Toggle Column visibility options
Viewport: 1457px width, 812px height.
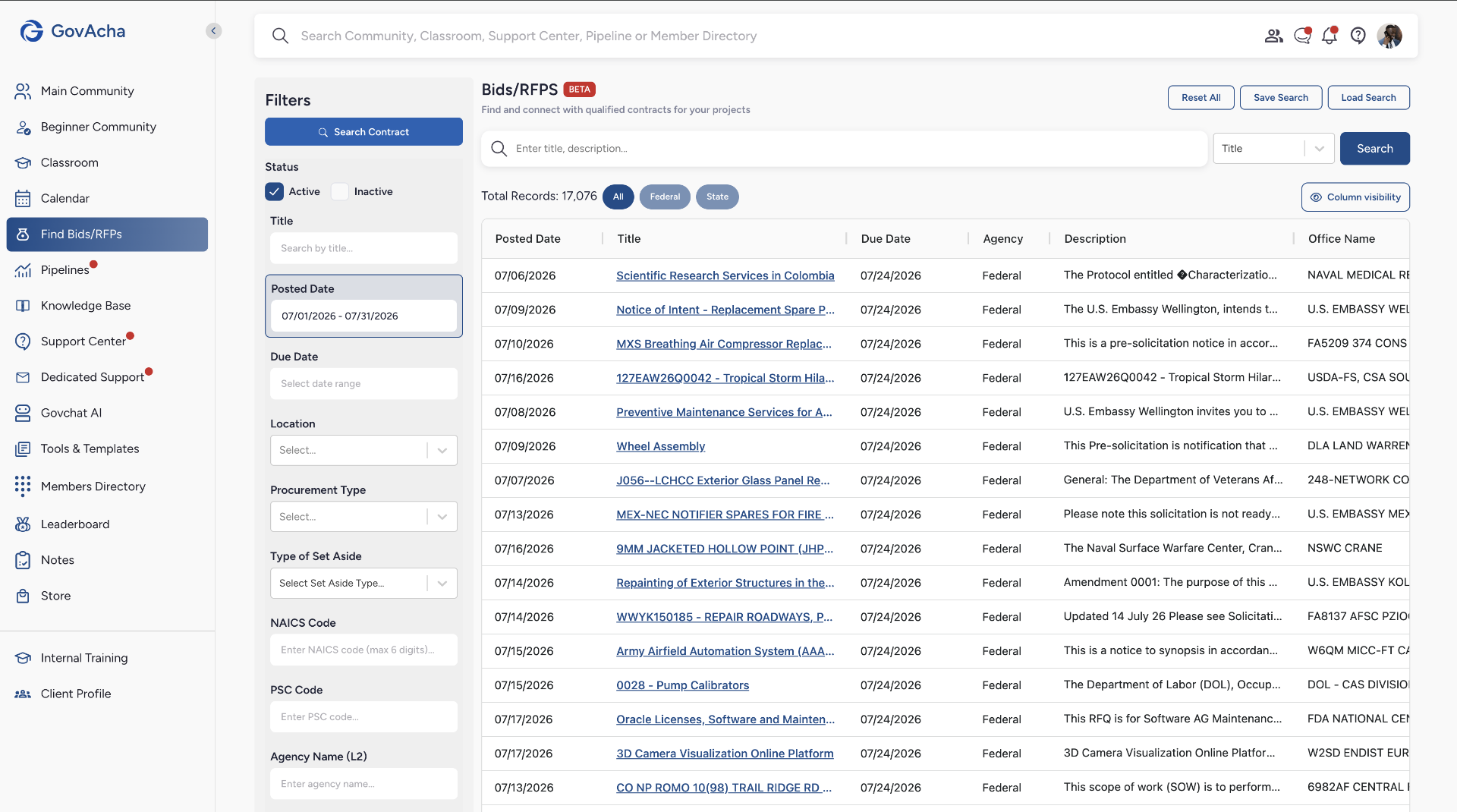click(x=1355, y=197)
